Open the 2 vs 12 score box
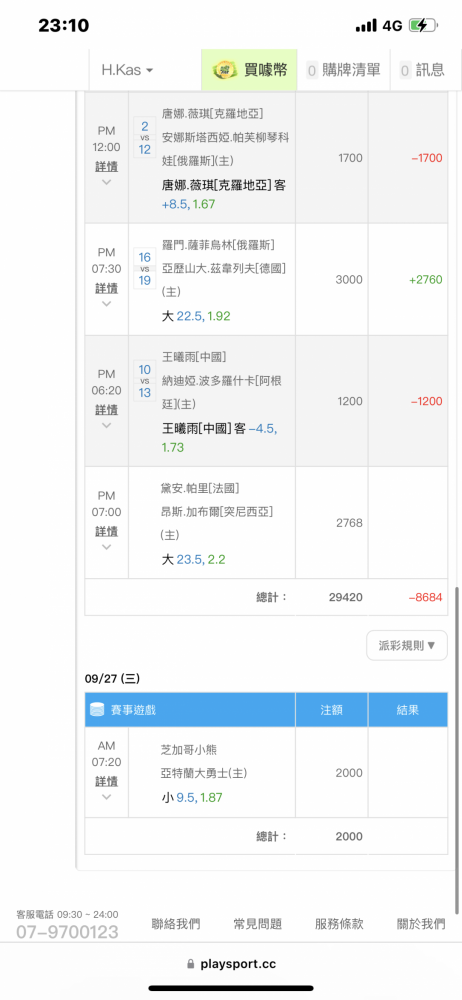This screenshot has width=462, height=1000. 145,138
